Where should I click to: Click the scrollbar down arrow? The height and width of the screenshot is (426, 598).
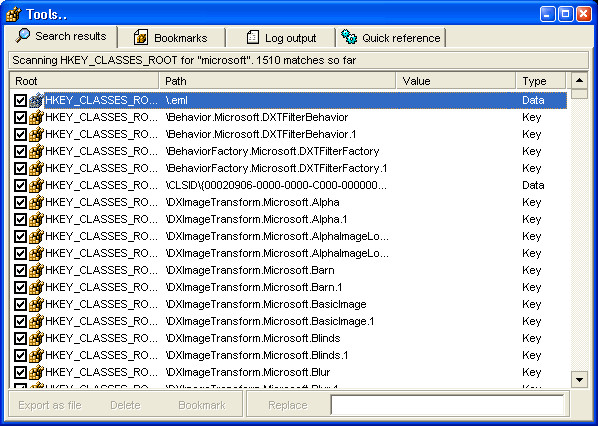[x=580, y=379]
